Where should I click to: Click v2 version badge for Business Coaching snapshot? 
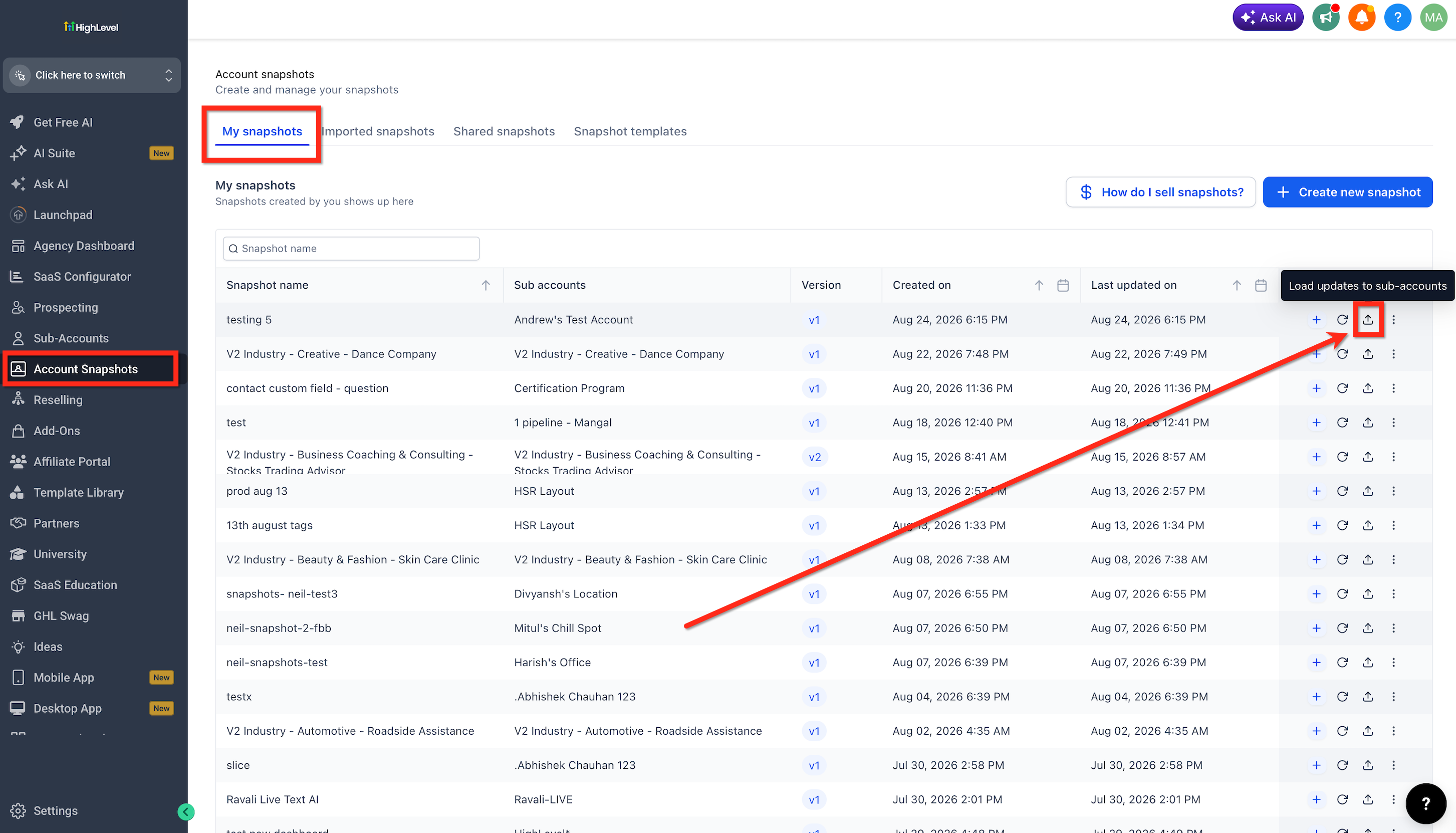coord(814,457)
